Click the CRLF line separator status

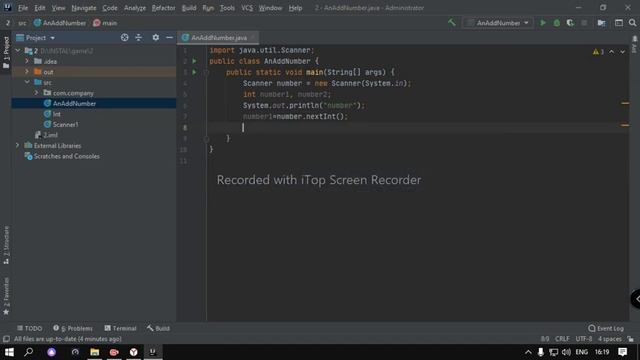tap(562, 339)
